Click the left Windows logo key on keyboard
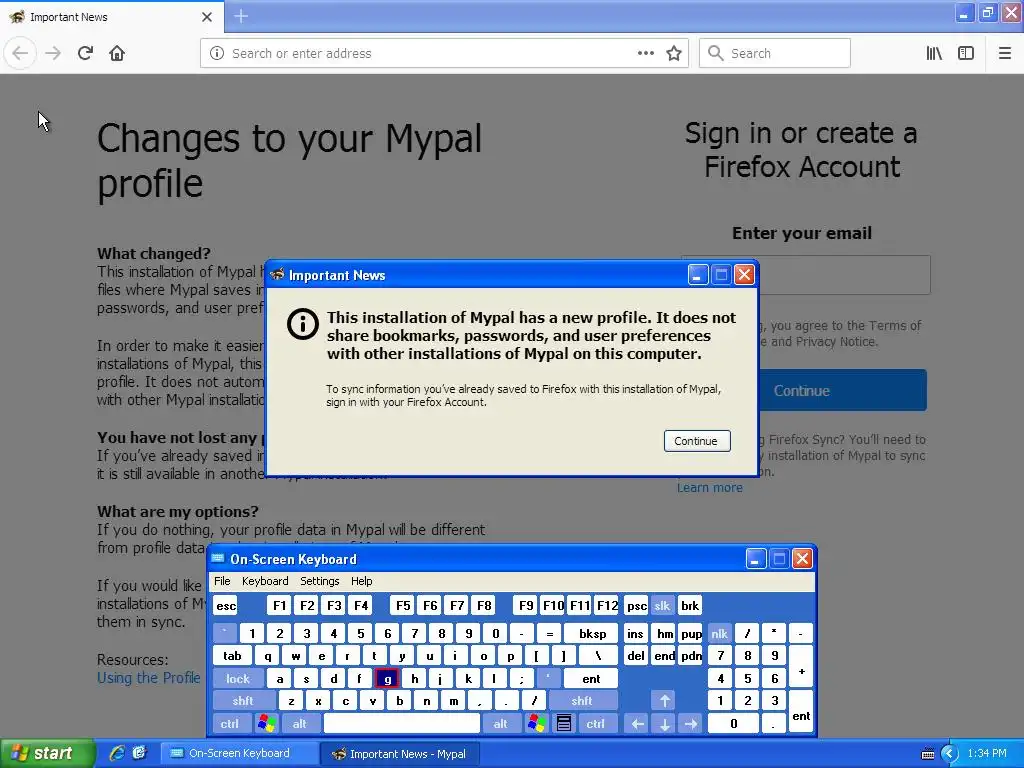This screenshot has height=768, width=1024. point(266,724)
